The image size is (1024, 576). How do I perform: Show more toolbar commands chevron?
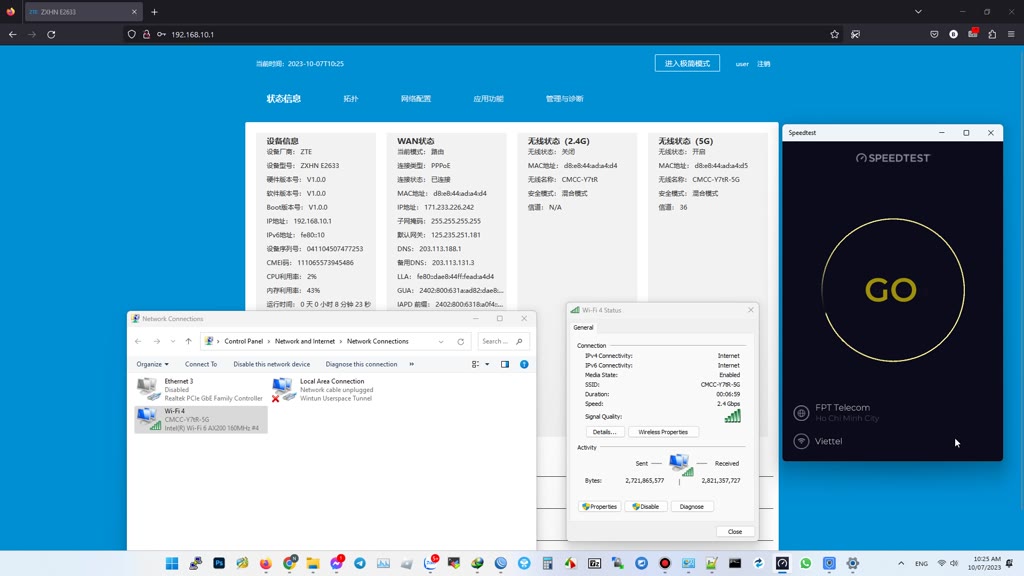(411, 364)
